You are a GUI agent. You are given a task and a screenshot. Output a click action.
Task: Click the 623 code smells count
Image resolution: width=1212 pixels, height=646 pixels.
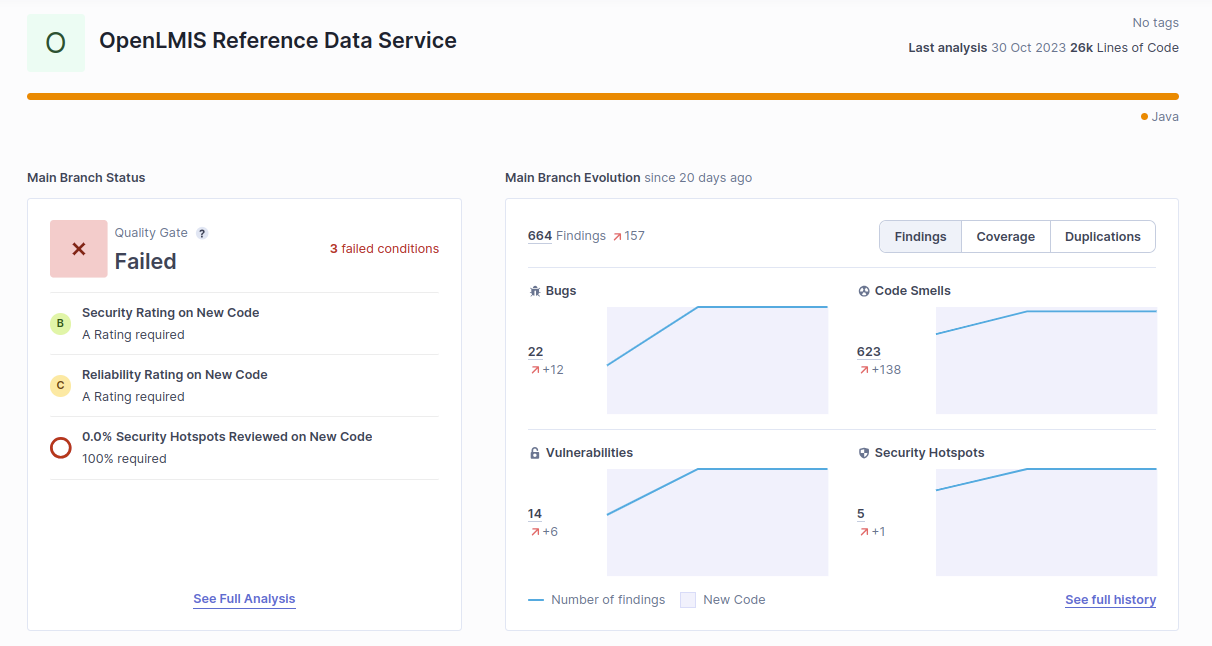pyautogui.click(x=869, y=352)
